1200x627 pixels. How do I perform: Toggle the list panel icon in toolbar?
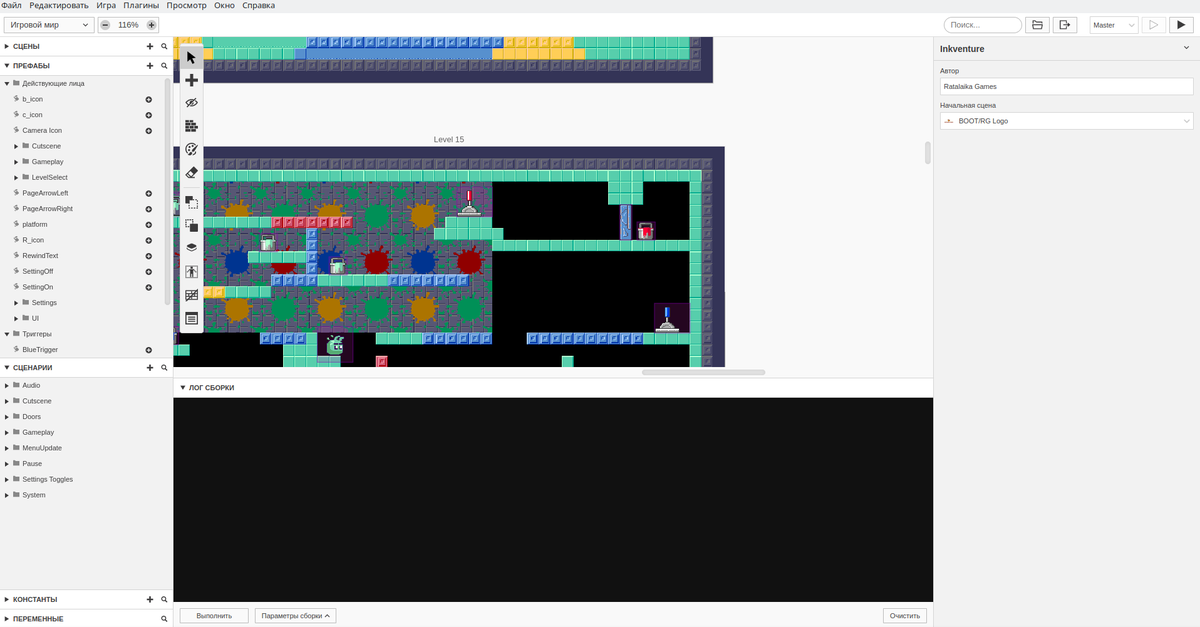pos(192,318)
